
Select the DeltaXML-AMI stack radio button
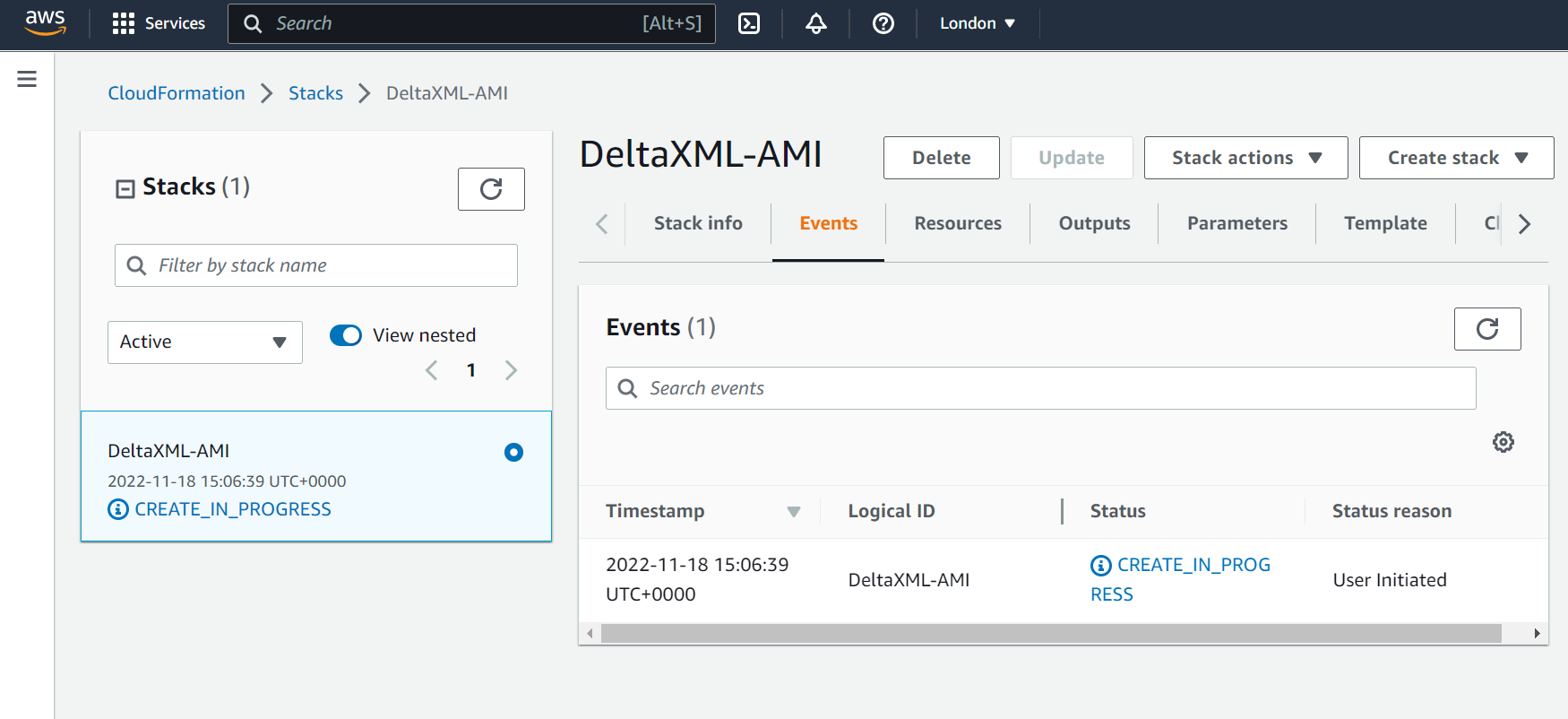pos(513,452)
